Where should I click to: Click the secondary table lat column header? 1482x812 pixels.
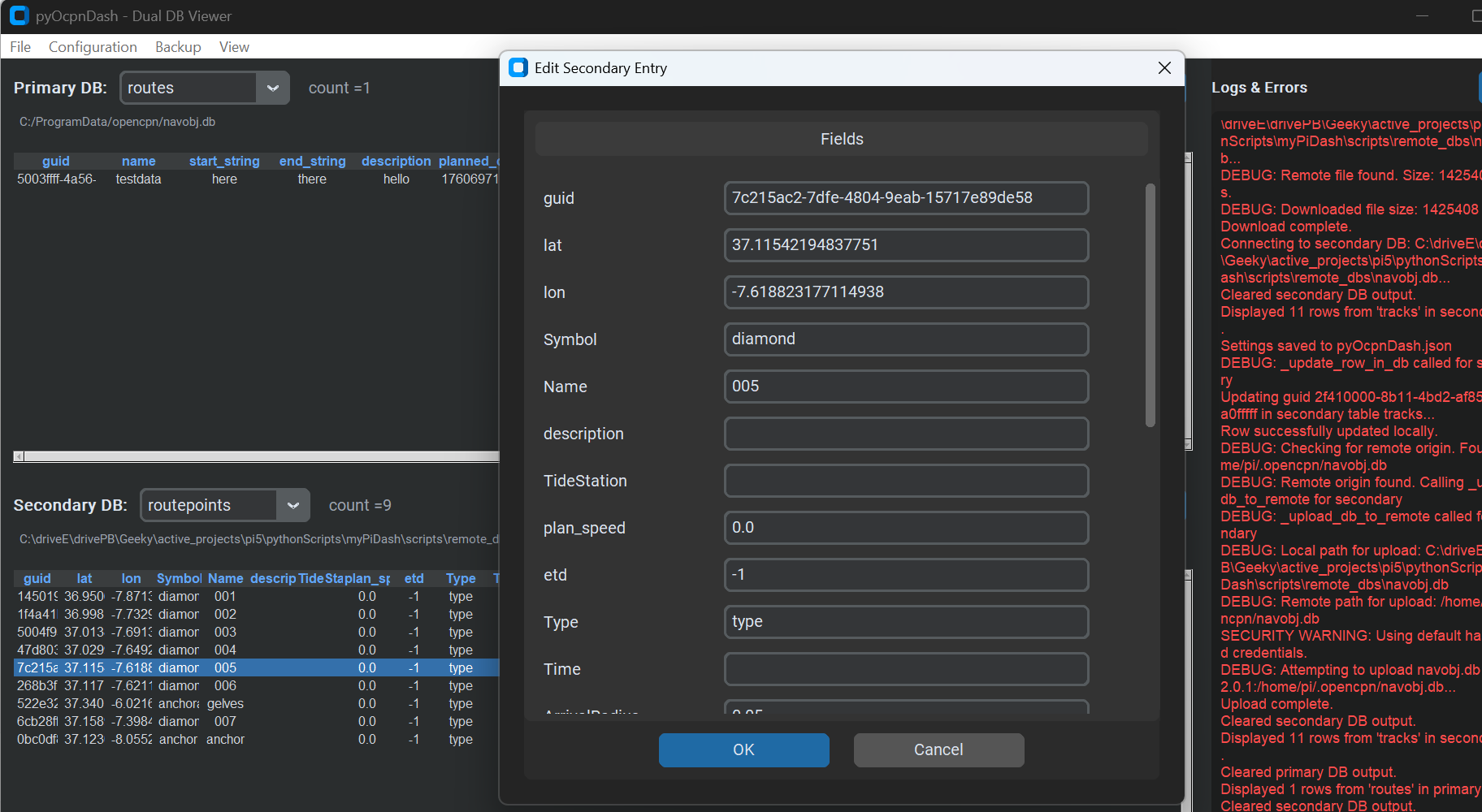84,578
